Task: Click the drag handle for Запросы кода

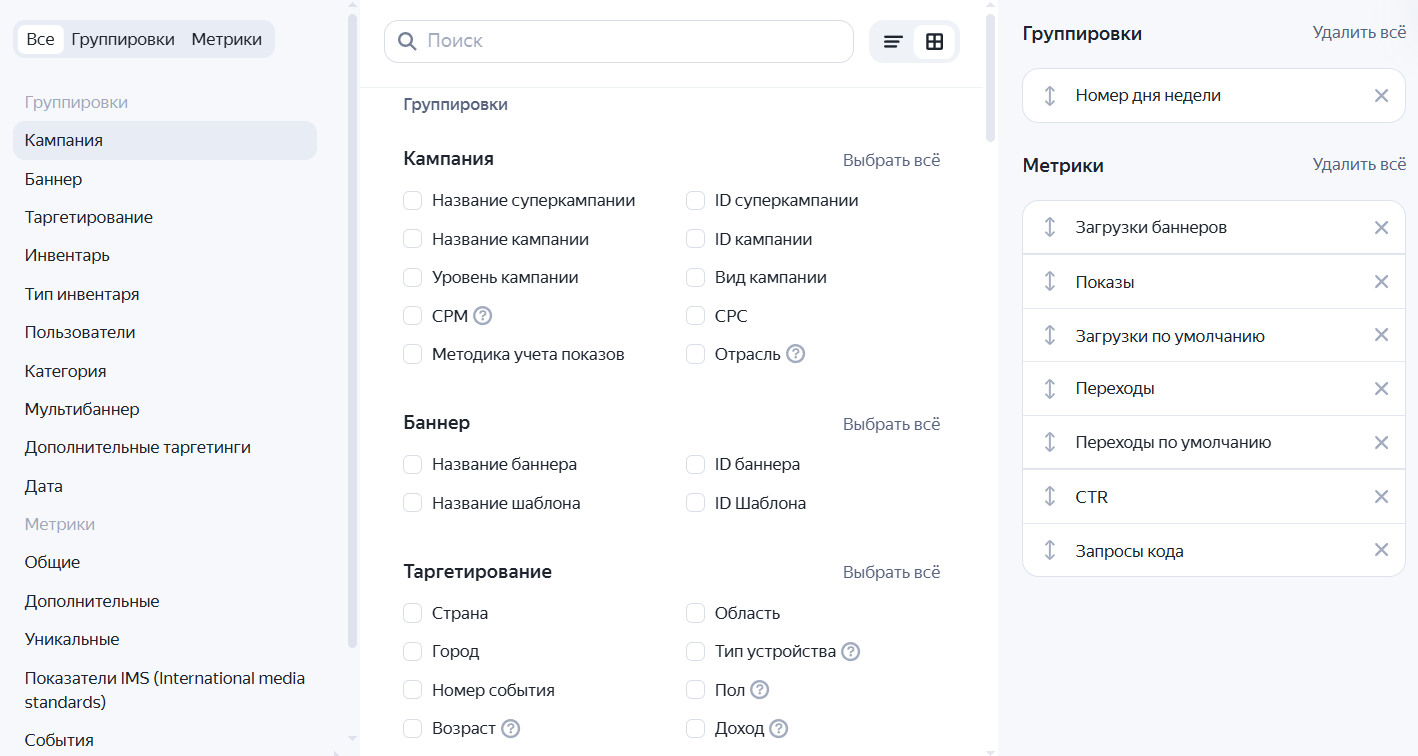Action: click(x=1050, y=551)
